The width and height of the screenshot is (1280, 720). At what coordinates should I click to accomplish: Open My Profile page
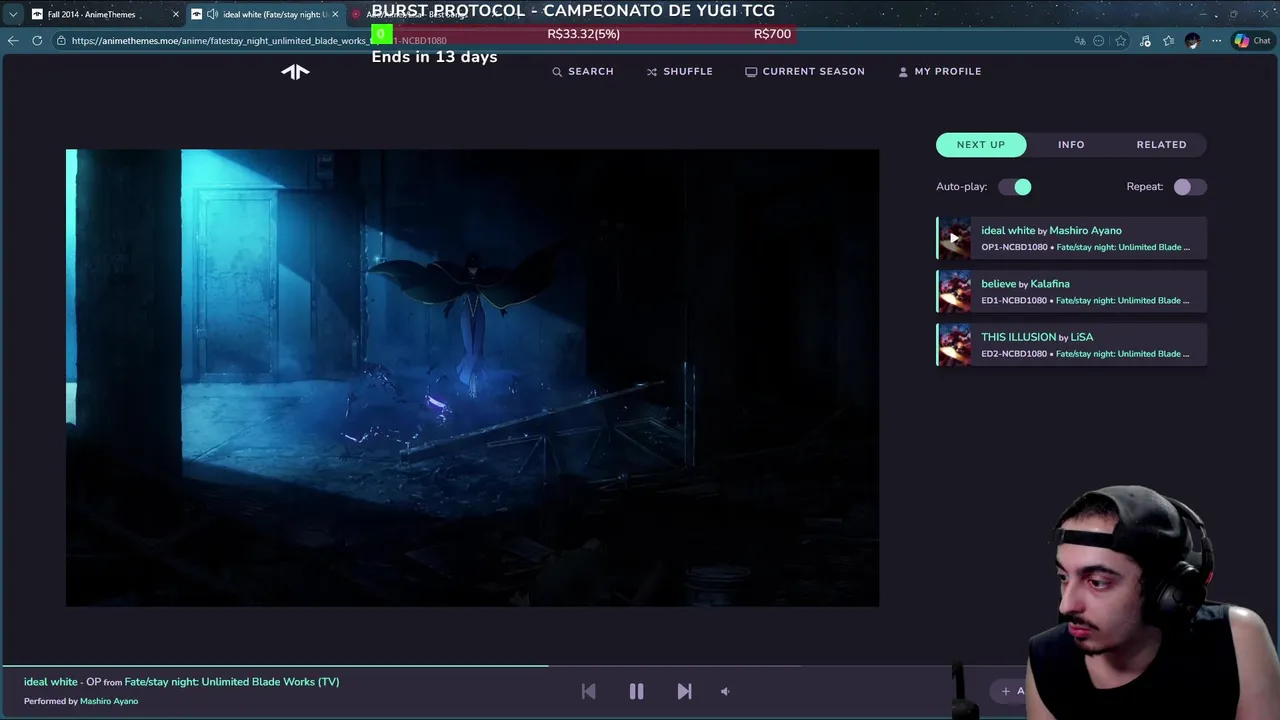click(940, 71)
